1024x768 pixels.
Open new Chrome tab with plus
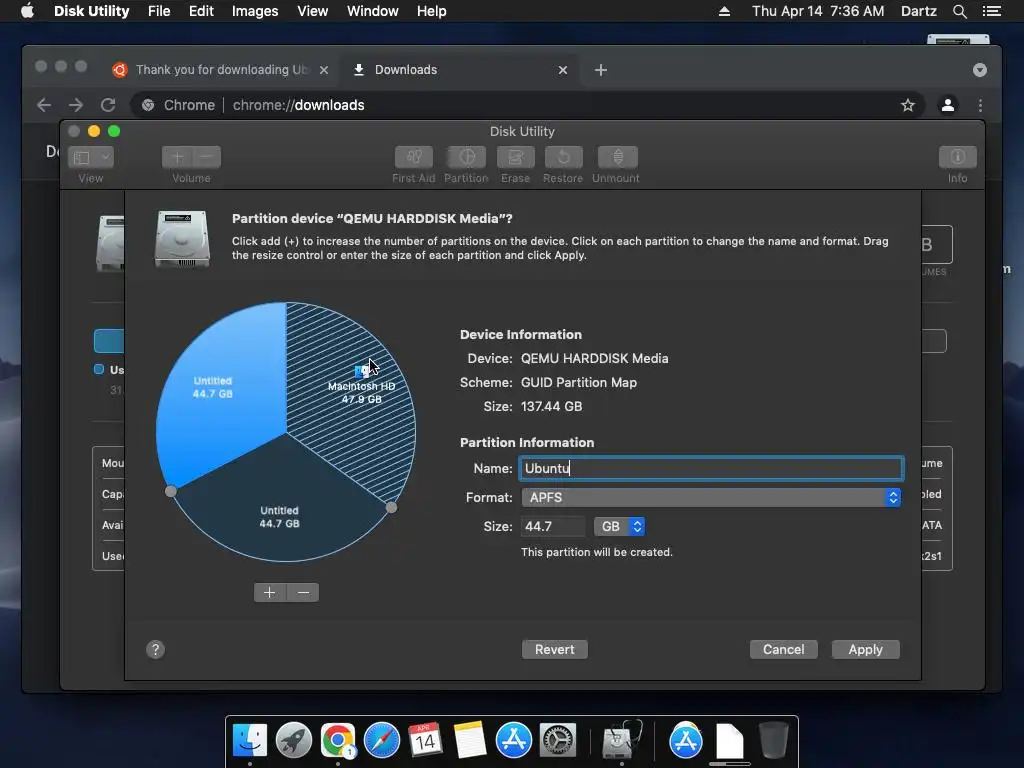[601, 70]
